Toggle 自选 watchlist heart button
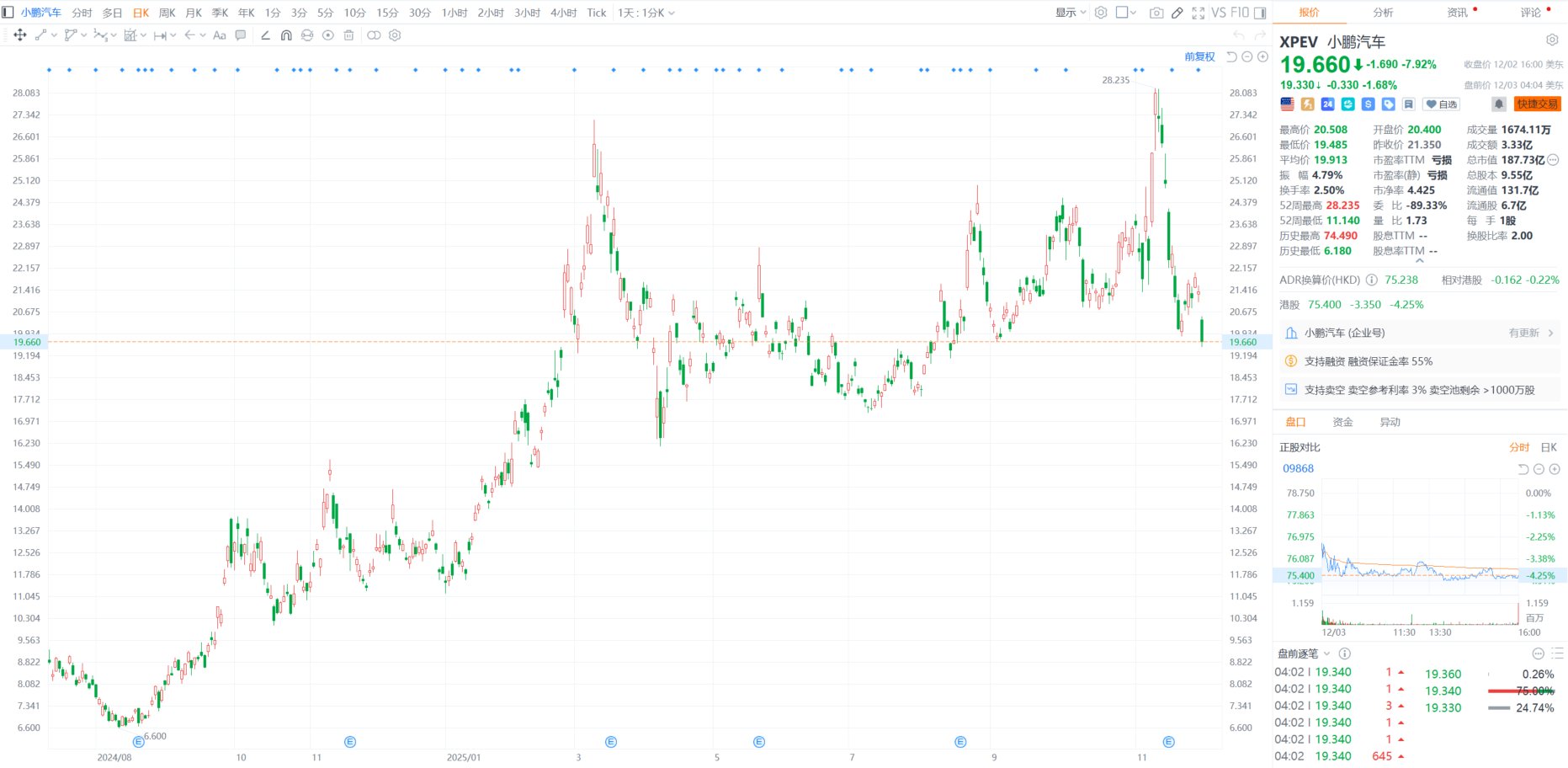 point(1441,104)
